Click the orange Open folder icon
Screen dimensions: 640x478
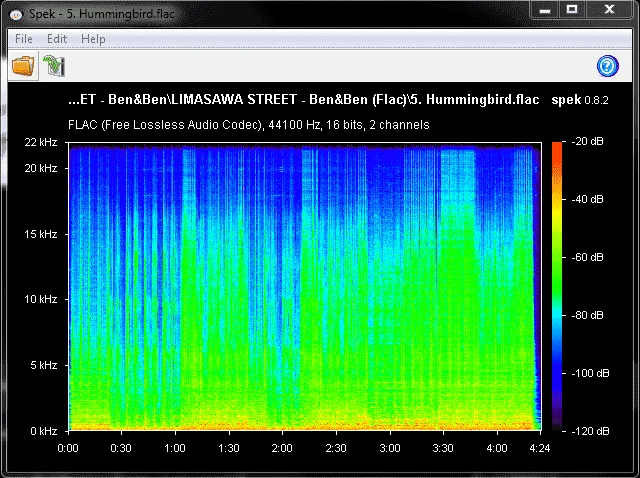[x=23, y=66]
